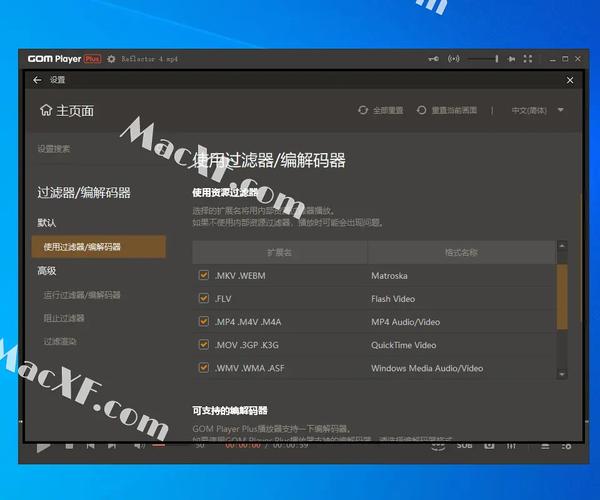600x500 pixels.
Task: Uncheck the .FLV checkbox
Action: (204, 298)
